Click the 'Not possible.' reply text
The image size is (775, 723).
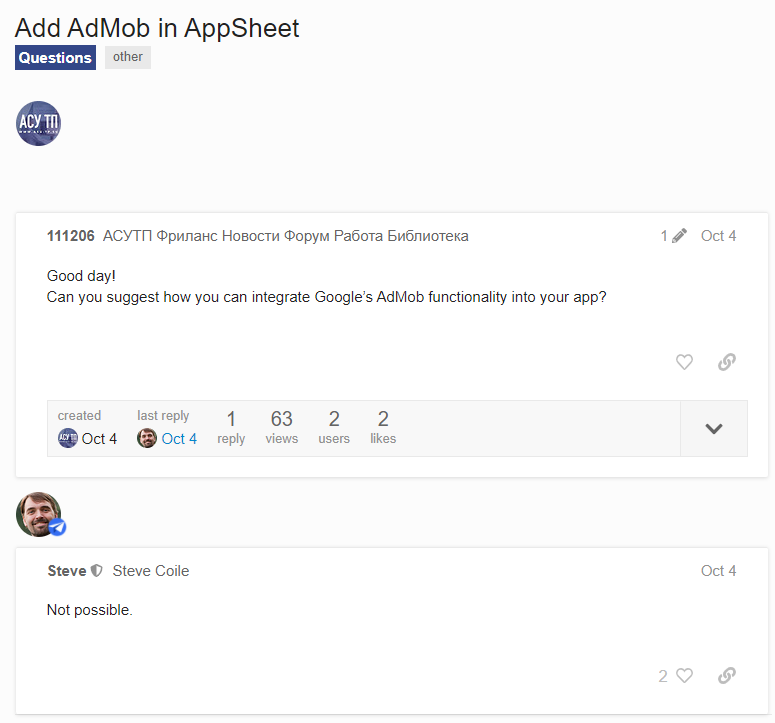89,610
